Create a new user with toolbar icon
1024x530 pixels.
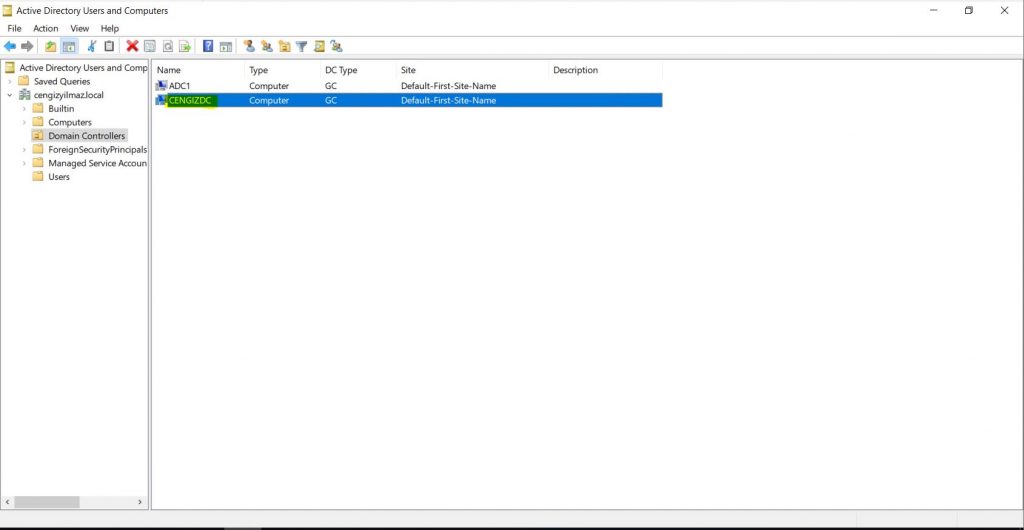[x=249, y=46]
